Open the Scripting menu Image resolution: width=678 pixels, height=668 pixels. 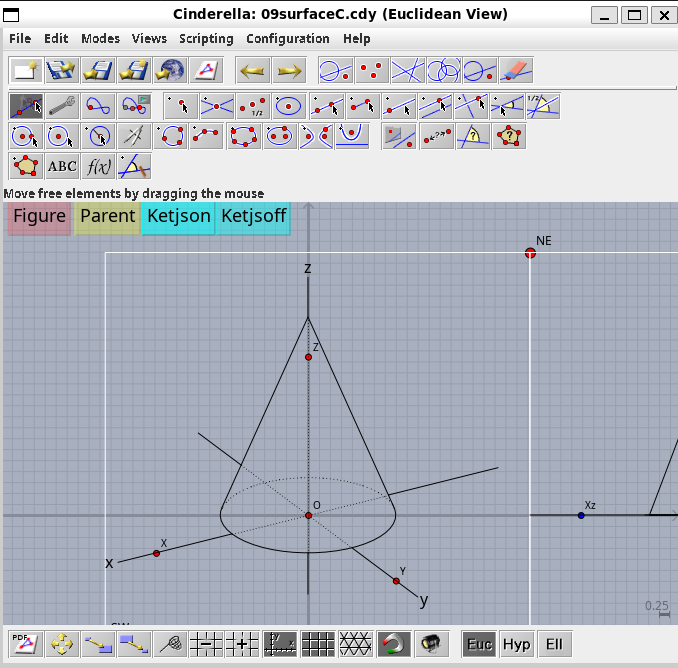pos(206,39)
